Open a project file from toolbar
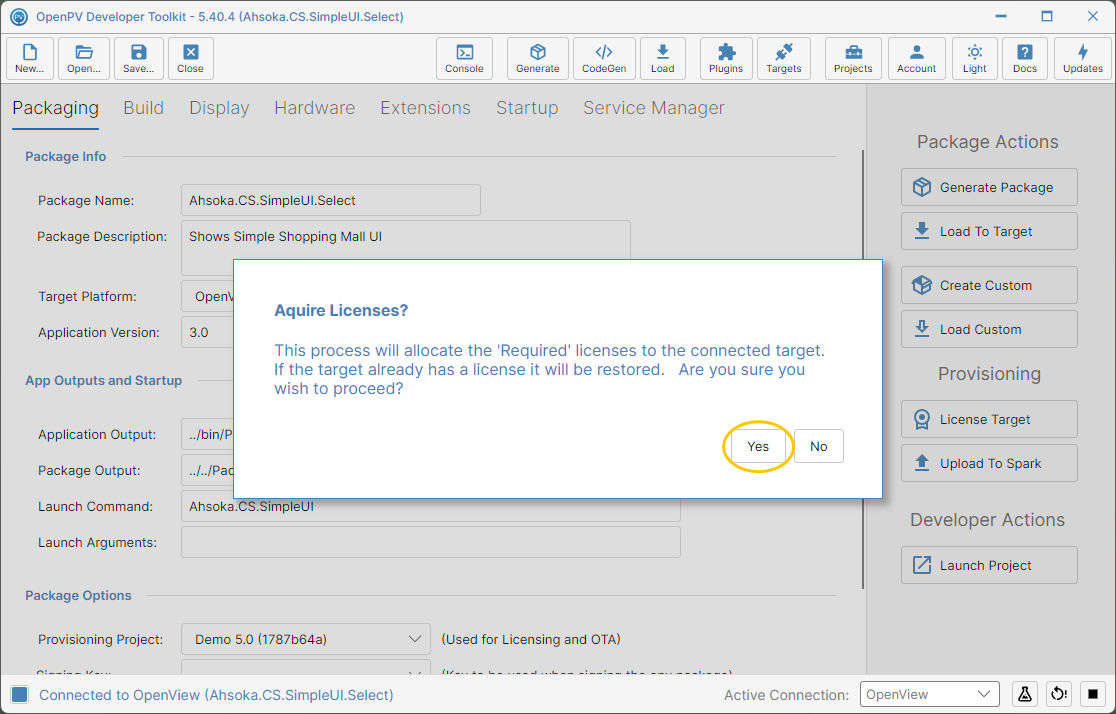The image size is (1116, 714). (84, 58)
